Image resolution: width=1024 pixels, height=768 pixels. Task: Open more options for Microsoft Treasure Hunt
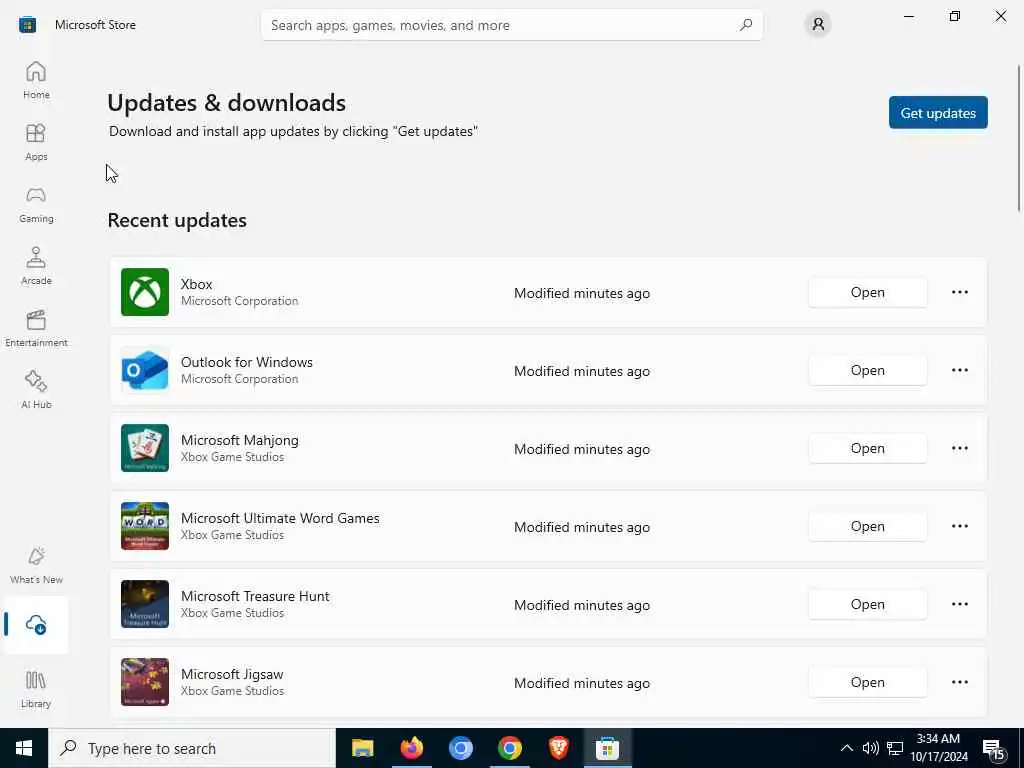pyautogui.click(x=959, y=604)
